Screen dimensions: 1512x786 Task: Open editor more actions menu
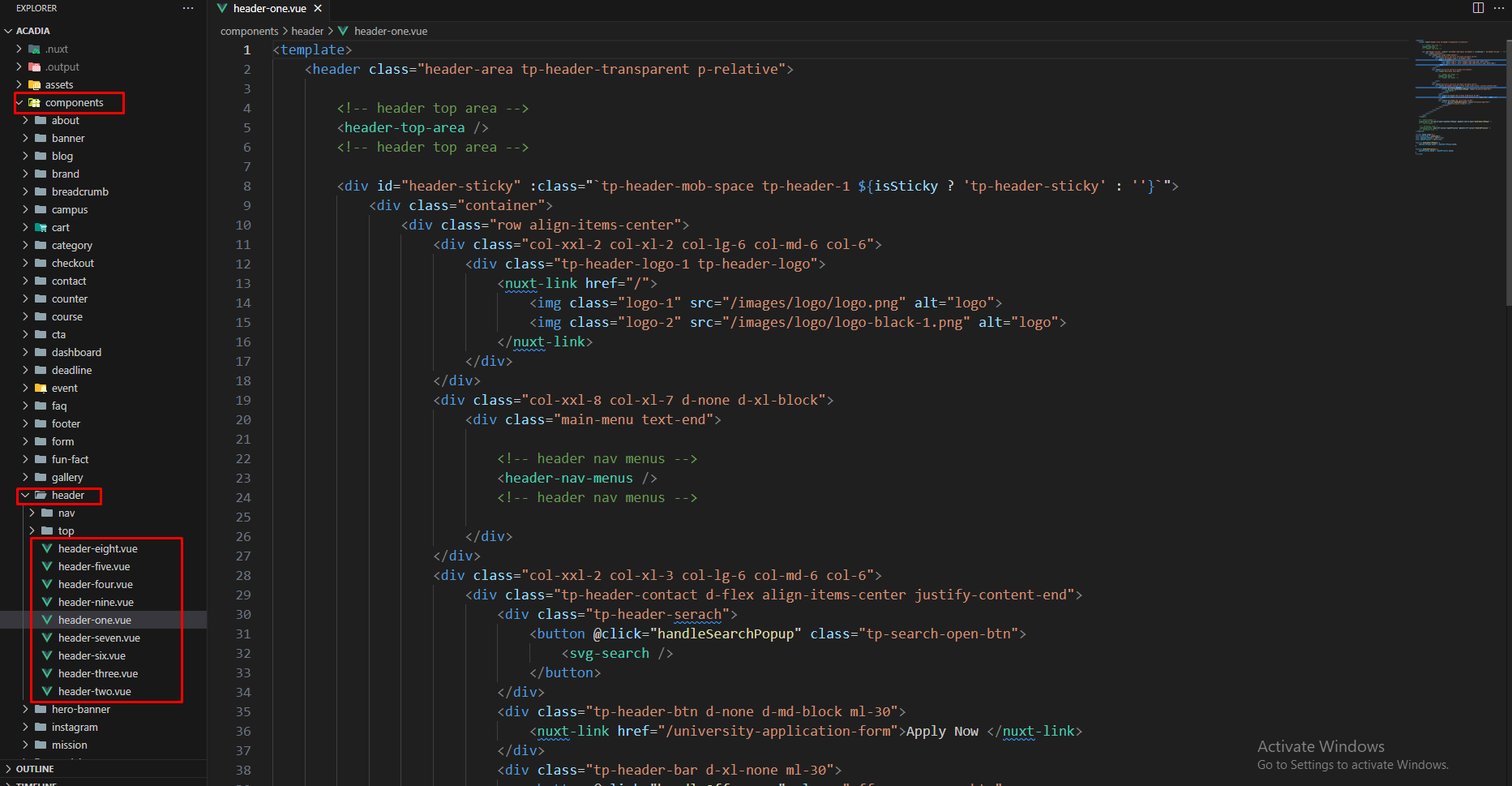(1498, 8)
